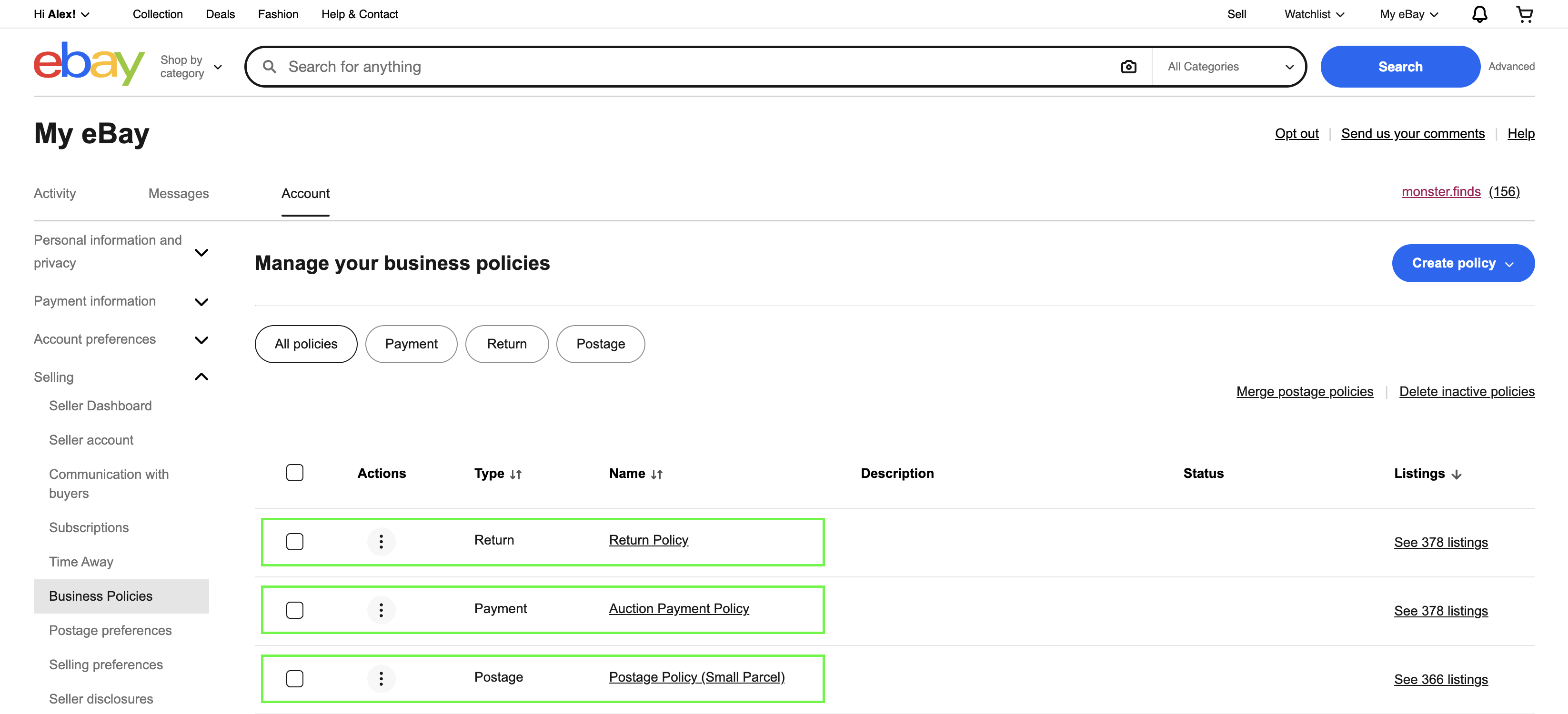
Task: Open Help & Contact in top navigation
Action: click(360, 14)
